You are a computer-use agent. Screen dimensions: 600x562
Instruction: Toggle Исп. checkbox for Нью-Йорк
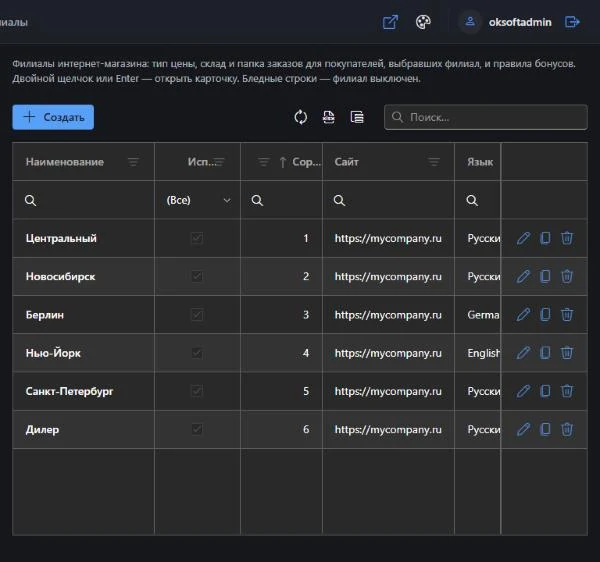(x=197, y=353)
